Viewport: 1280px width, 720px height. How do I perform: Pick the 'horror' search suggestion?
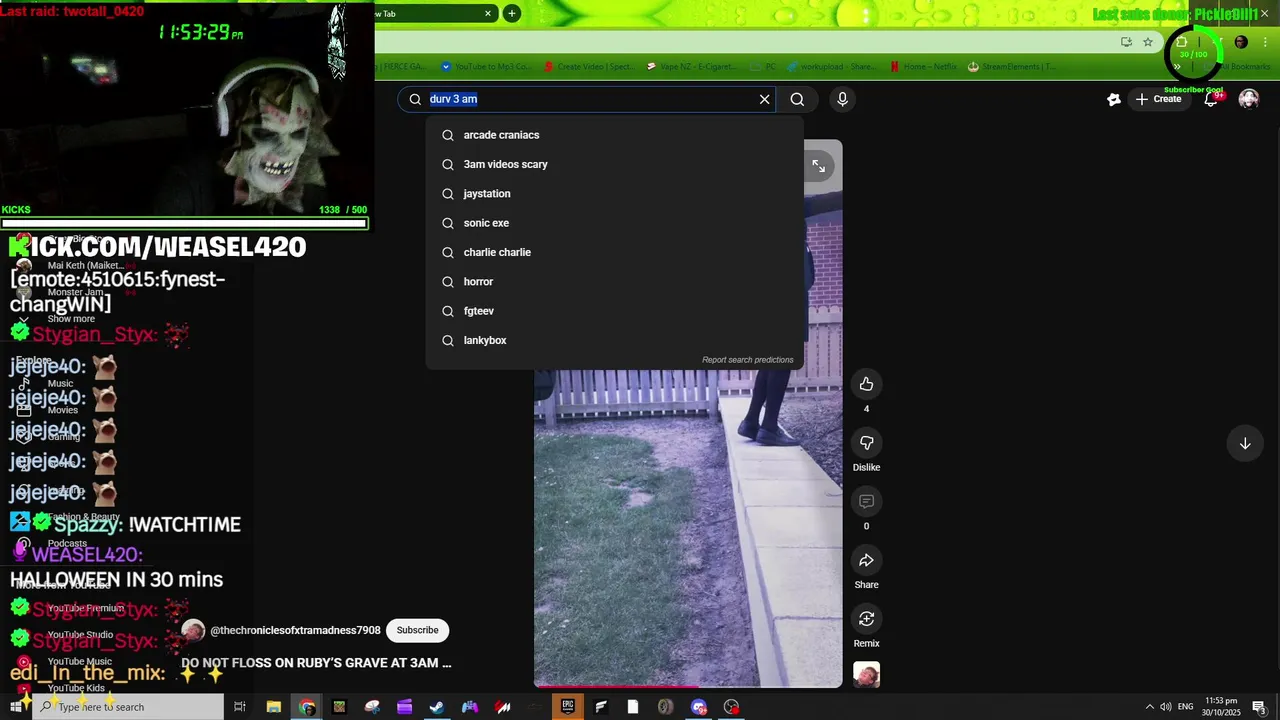[614, 282]
